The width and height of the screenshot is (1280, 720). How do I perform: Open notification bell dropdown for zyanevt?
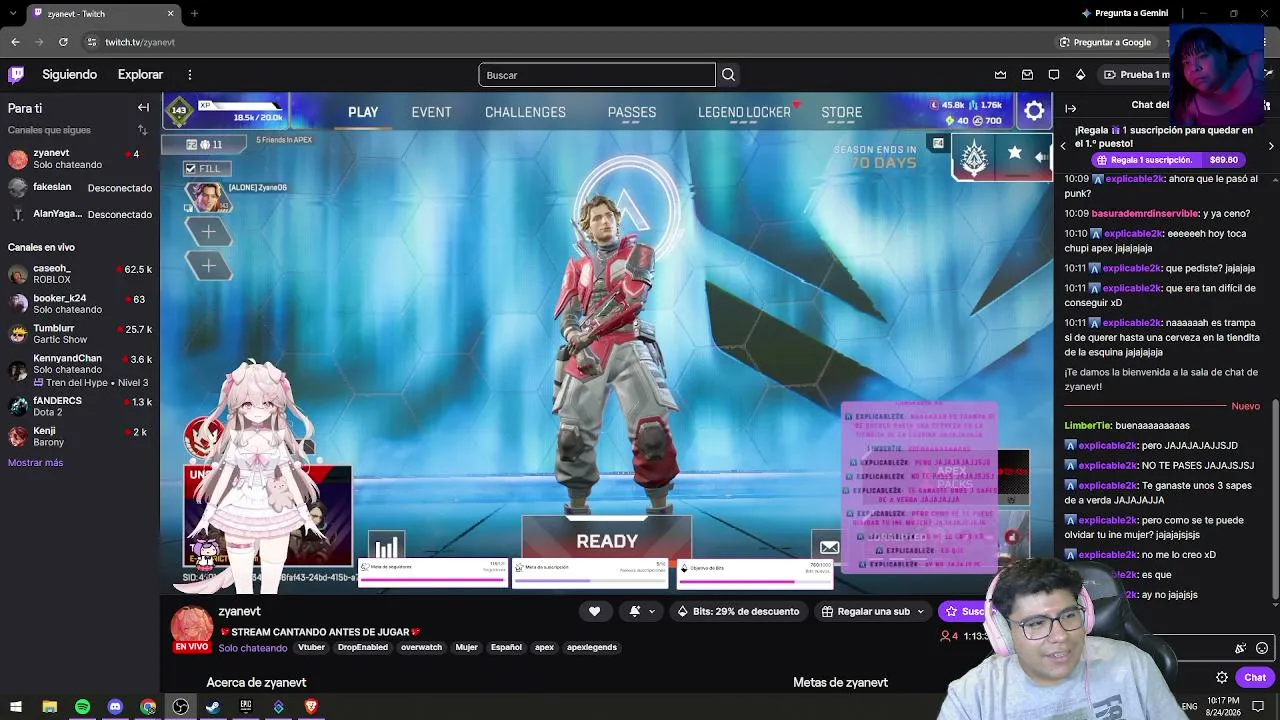(642, 611)
